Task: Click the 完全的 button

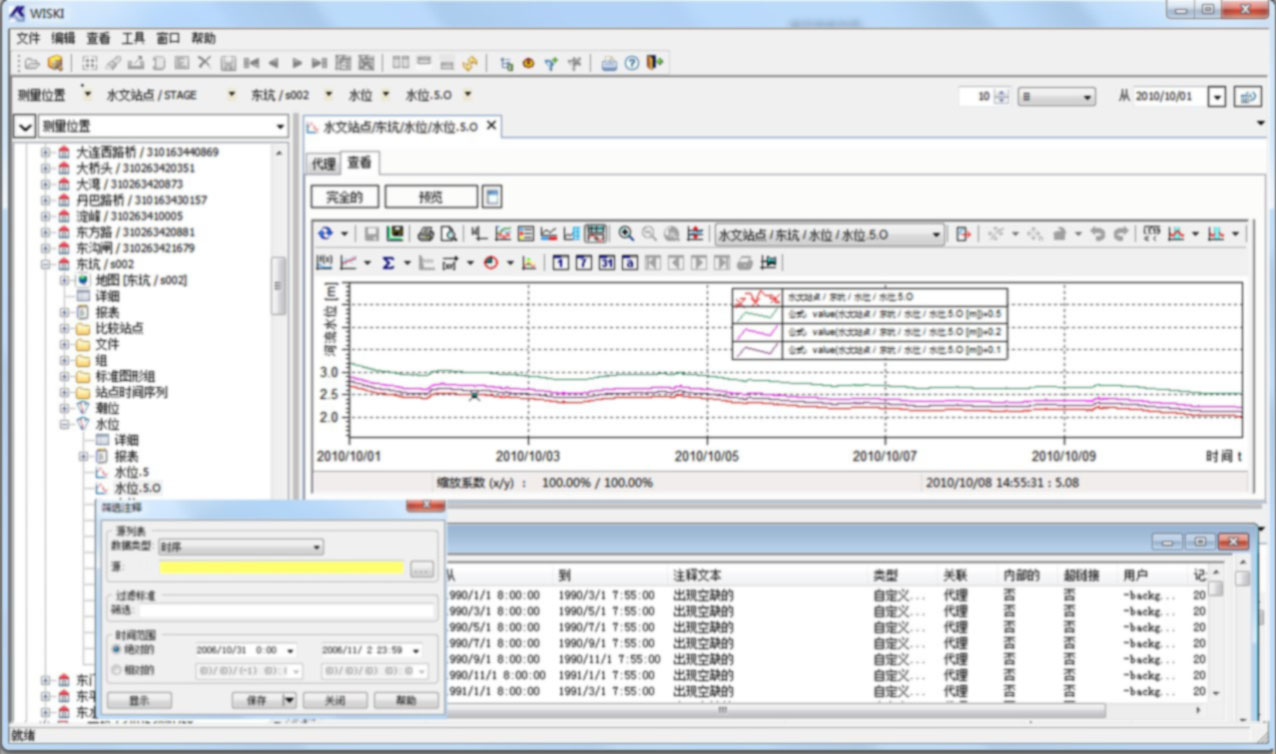Action: (x=344, y=197)
